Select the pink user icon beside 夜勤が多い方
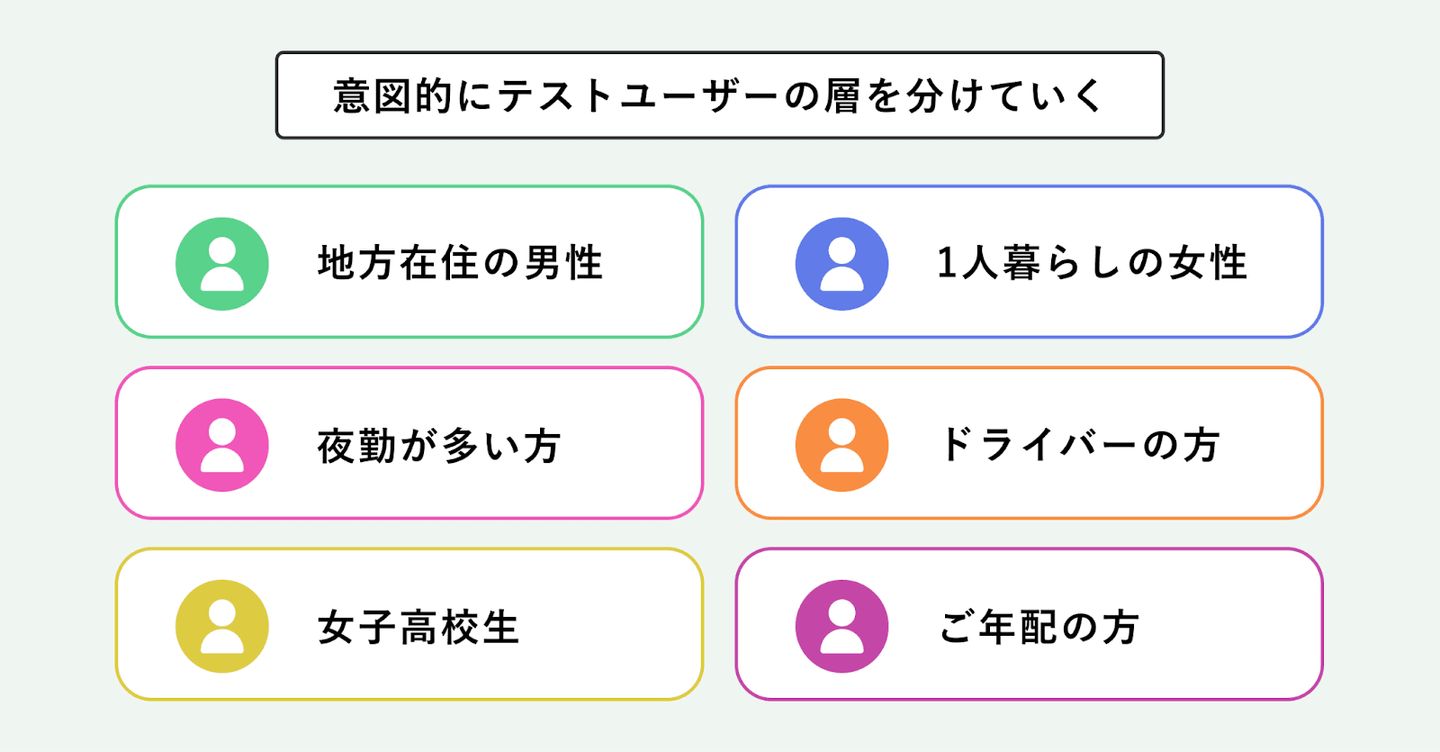Viewport: 1440px width, 752px height. tap(222, 445)
